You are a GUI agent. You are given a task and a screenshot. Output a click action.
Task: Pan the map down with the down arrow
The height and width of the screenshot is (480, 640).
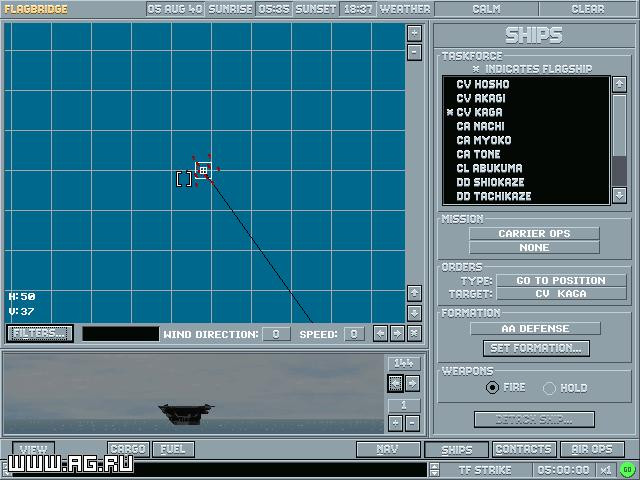pyautogui.click(x=414, y=313)
